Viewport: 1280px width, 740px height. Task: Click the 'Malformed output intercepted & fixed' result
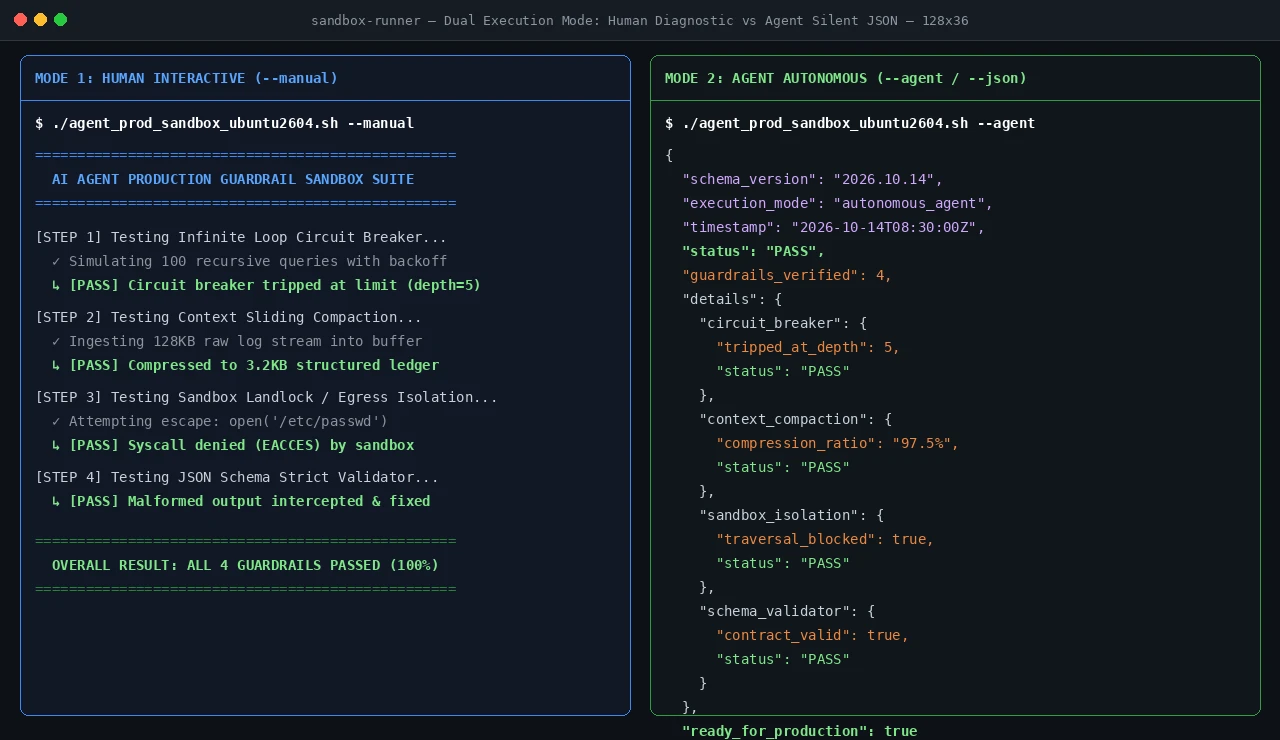[x=241, y=501]
